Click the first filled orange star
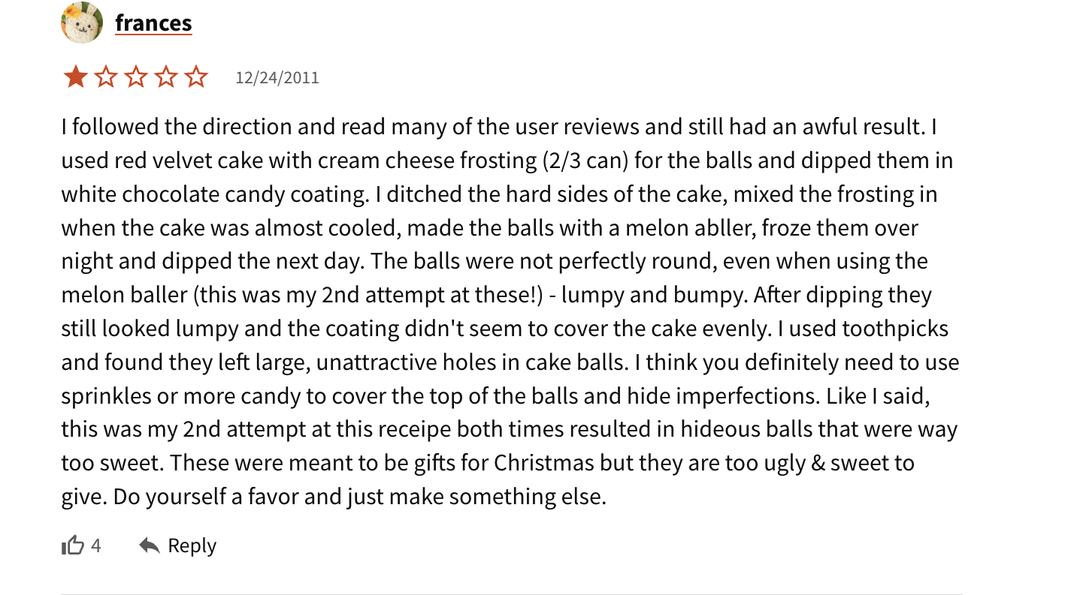This screenshot has width=1080, height=595. coord(75,77)
